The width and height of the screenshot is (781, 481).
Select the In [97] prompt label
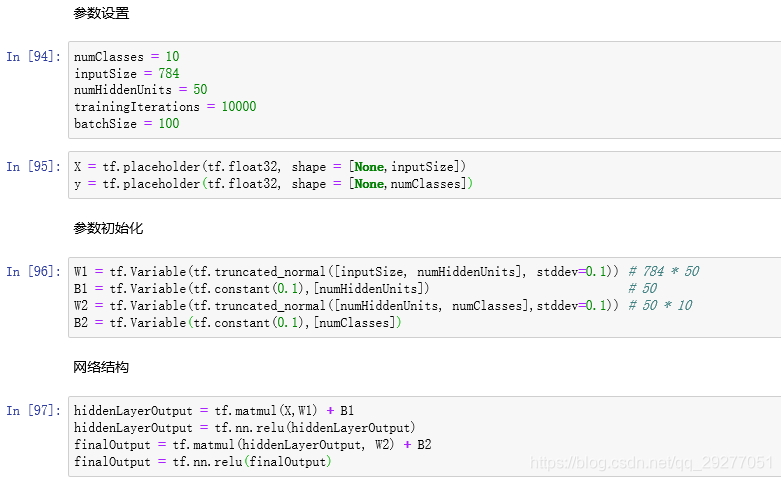click(34, 410)
